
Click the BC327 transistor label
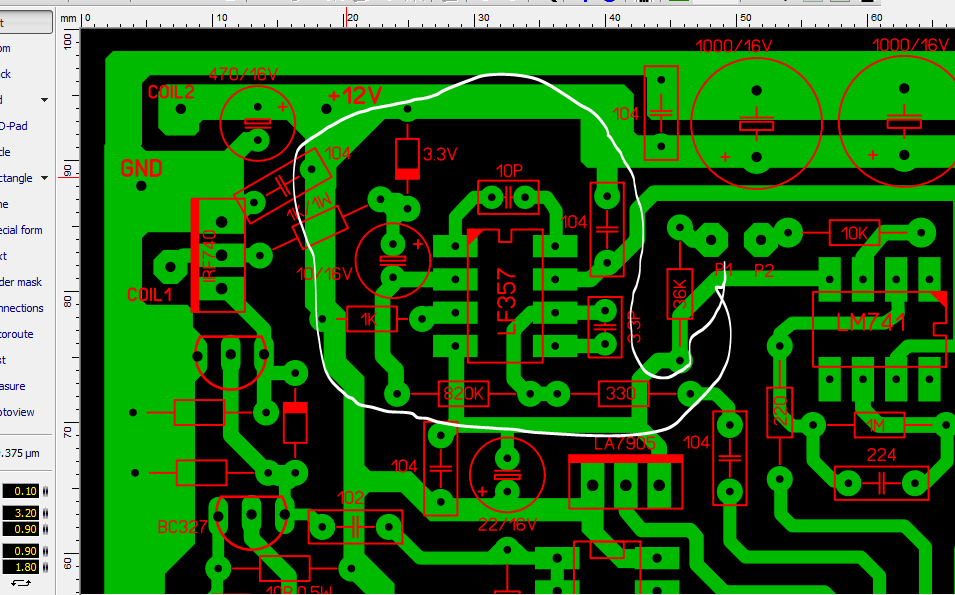click(x=182, y=527)
